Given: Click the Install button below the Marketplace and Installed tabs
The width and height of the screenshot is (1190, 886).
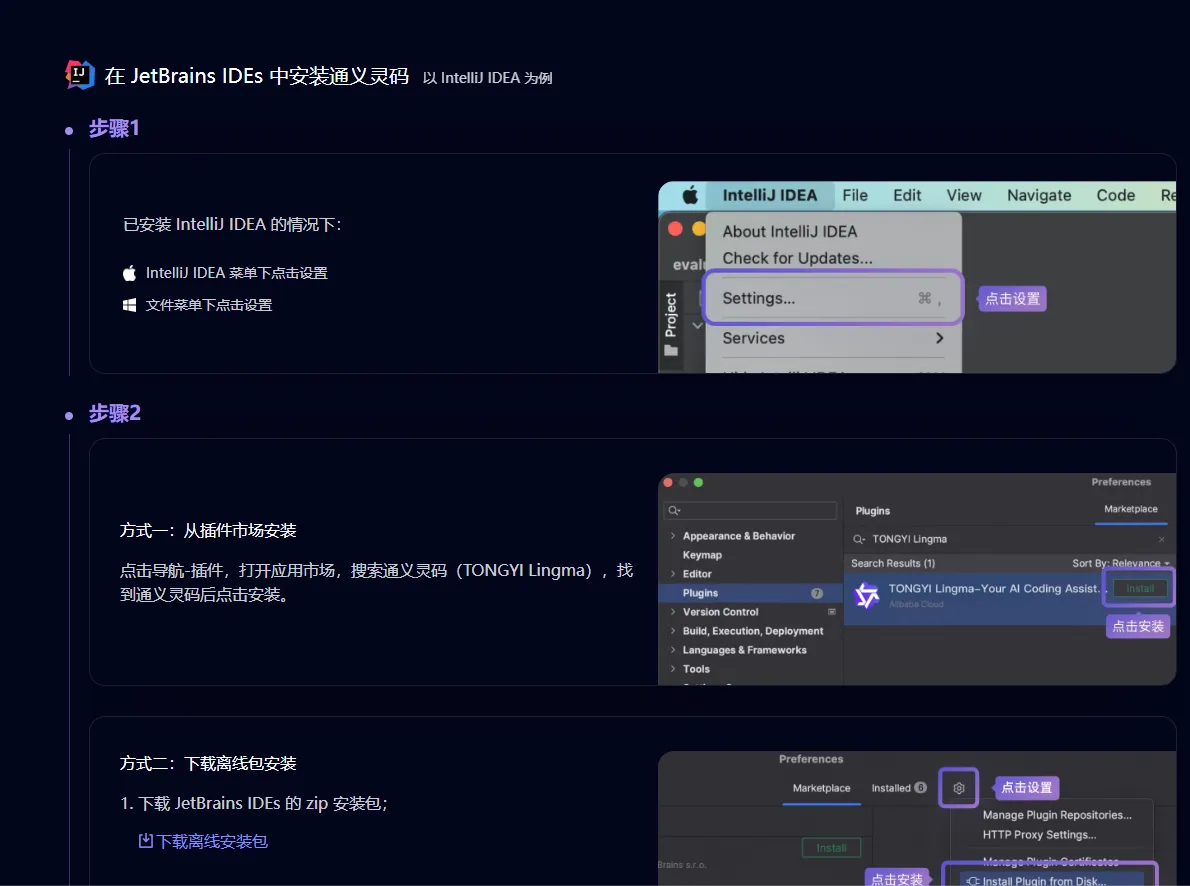Looking at the screenshot, I should click(x=831, y=848).
